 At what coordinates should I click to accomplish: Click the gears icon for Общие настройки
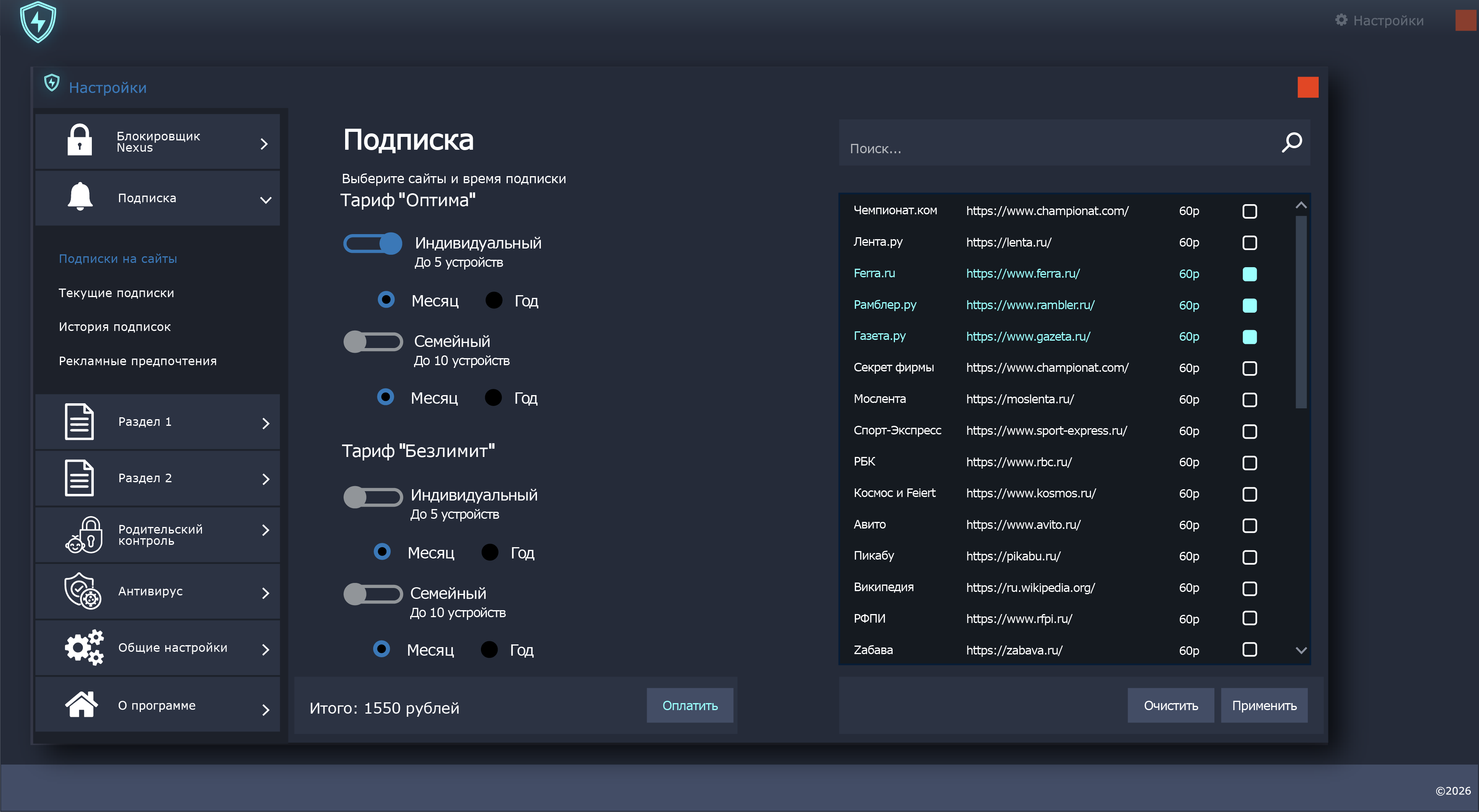(84, 647)
